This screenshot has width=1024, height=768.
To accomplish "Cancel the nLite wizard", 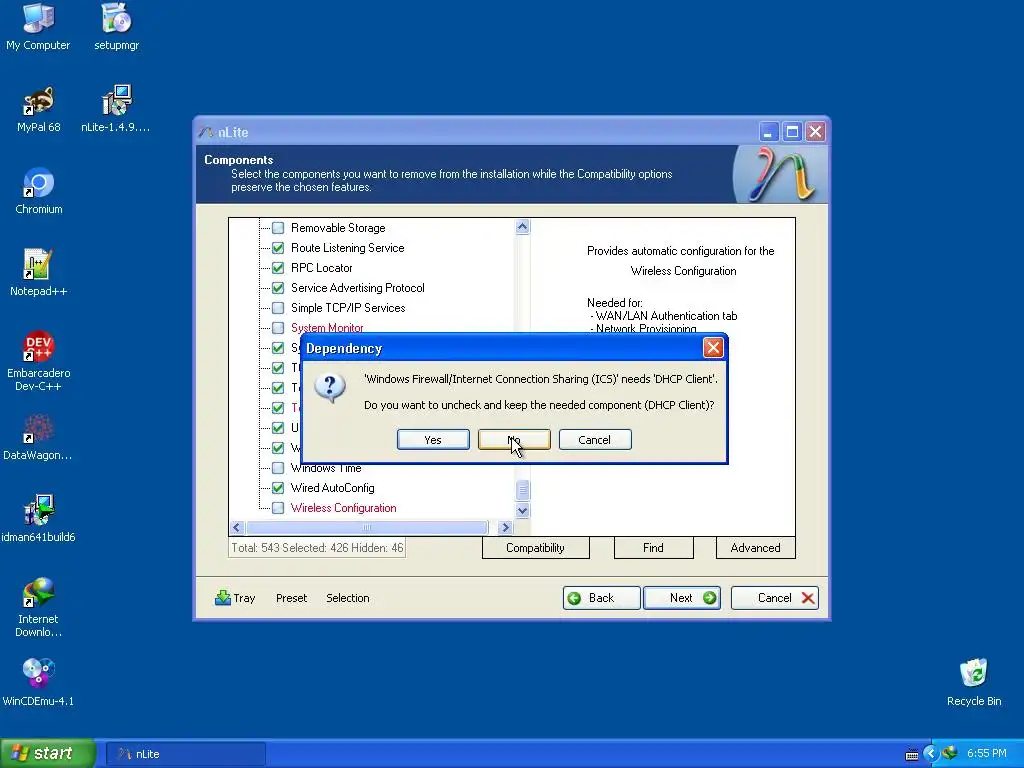I will (775, 598).
